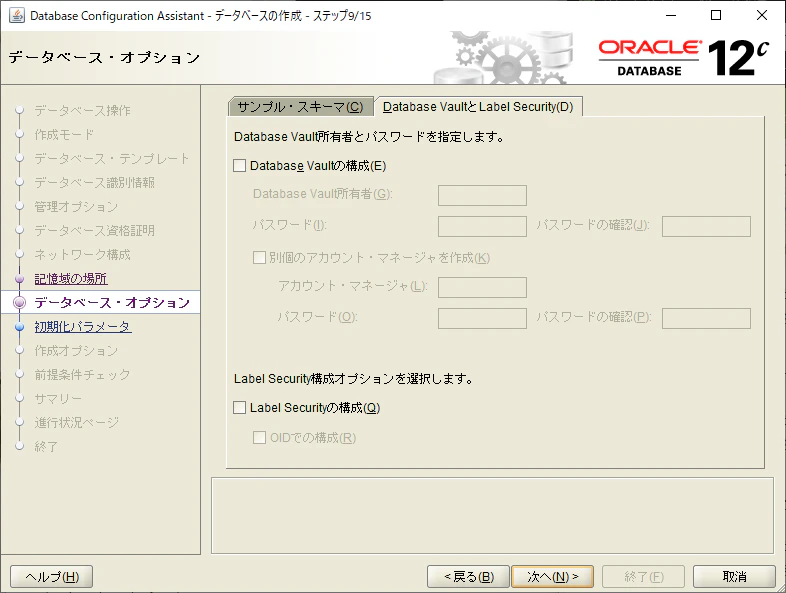The height and width of the screenshot is (593, 786).
Task: Click the パスワード(O) input field
Action: pos(482,319)
